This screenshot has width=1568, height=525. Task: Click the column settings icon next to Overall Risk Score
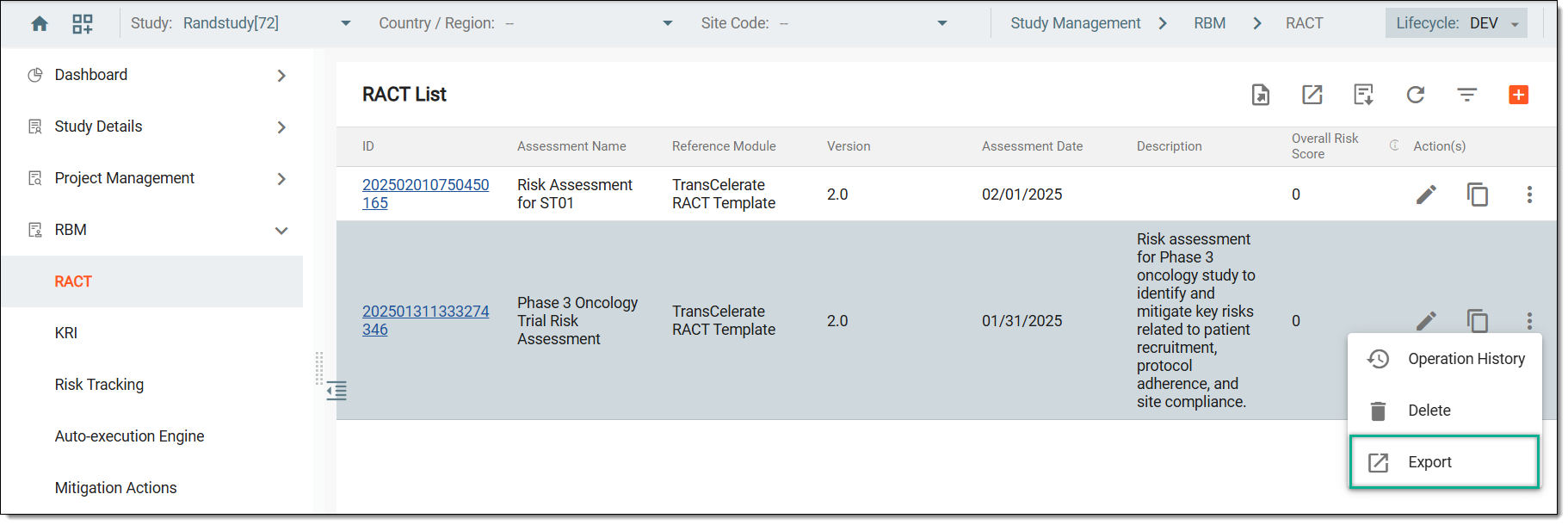click(1394, 145)
